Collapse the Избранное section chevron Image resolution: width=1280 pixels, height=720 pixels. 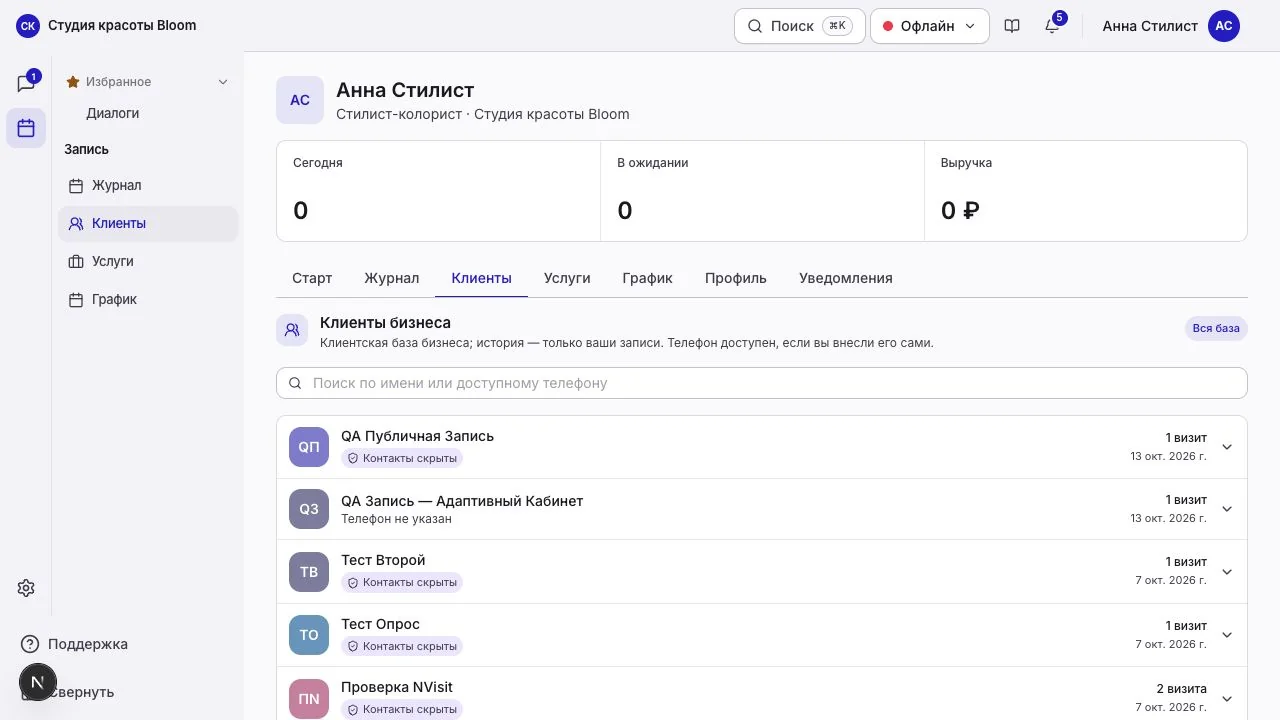(223, 82)
